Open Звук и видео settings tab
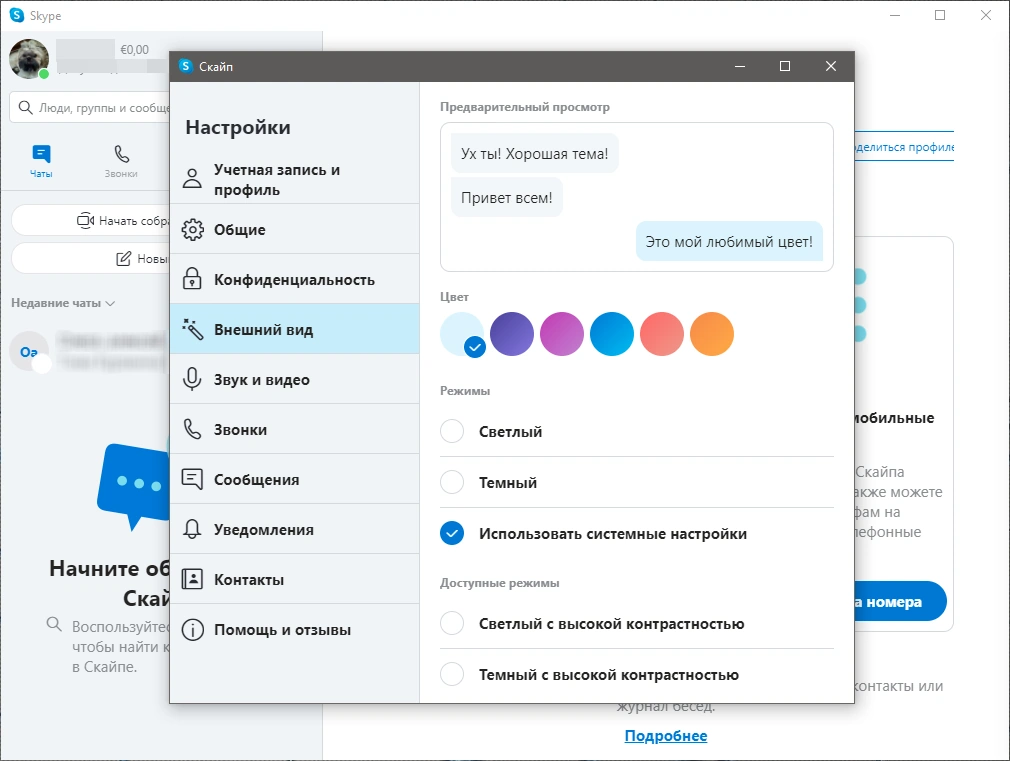The width and height of the screenshot is (1010, 761). click(x=294, y=379)
